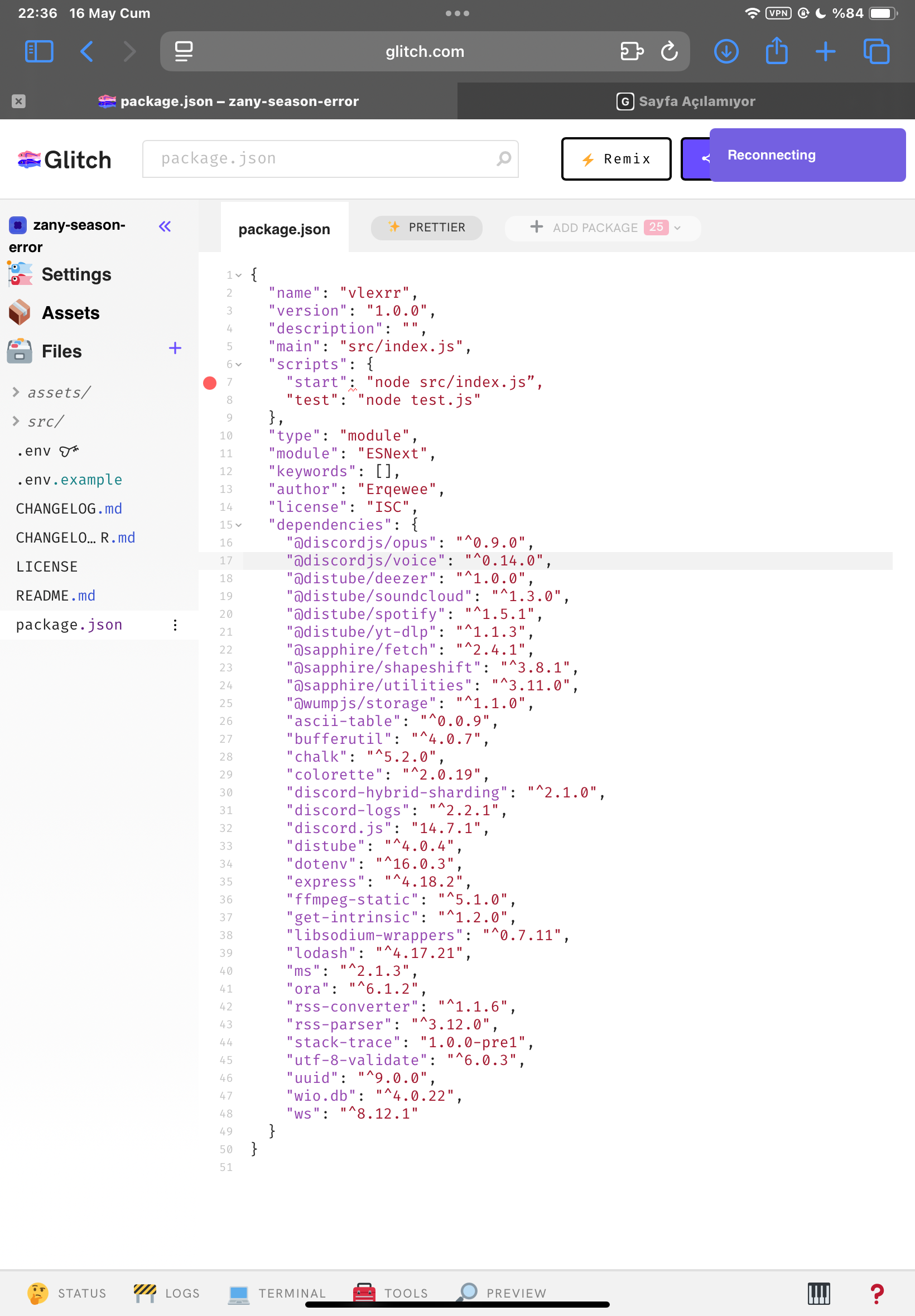Switch to the Sayfa Açılamıyor tab

coord(686,101)
